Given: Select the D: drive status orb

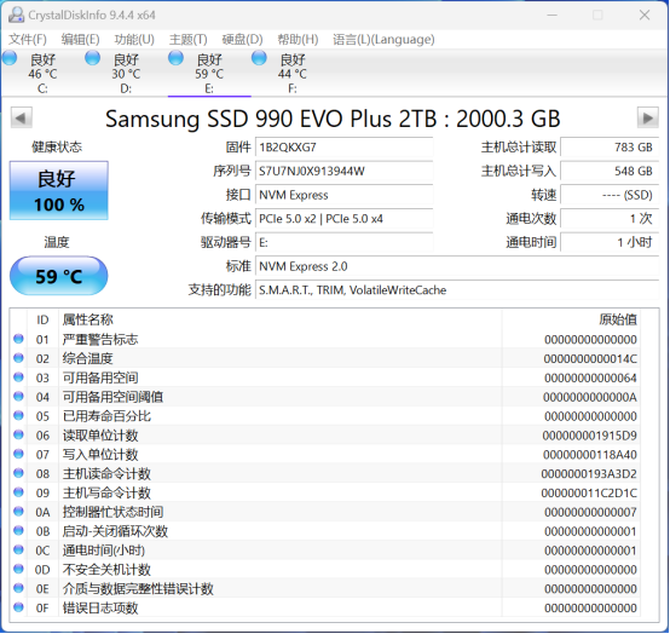Looking at the screenshot, I should 93,59.
